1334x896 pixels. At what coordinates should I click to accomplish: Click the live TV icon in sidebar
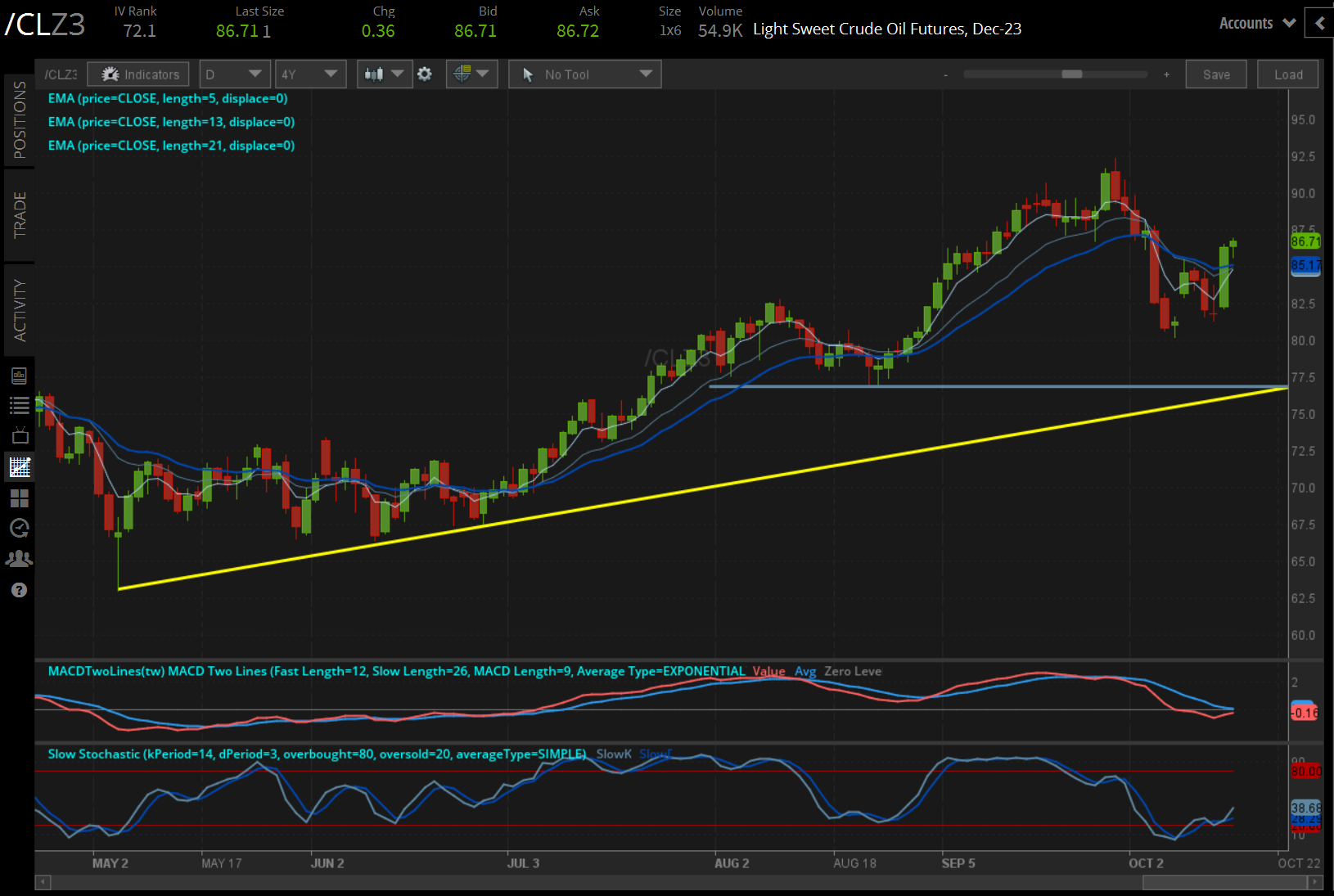[x=19, y=435]
